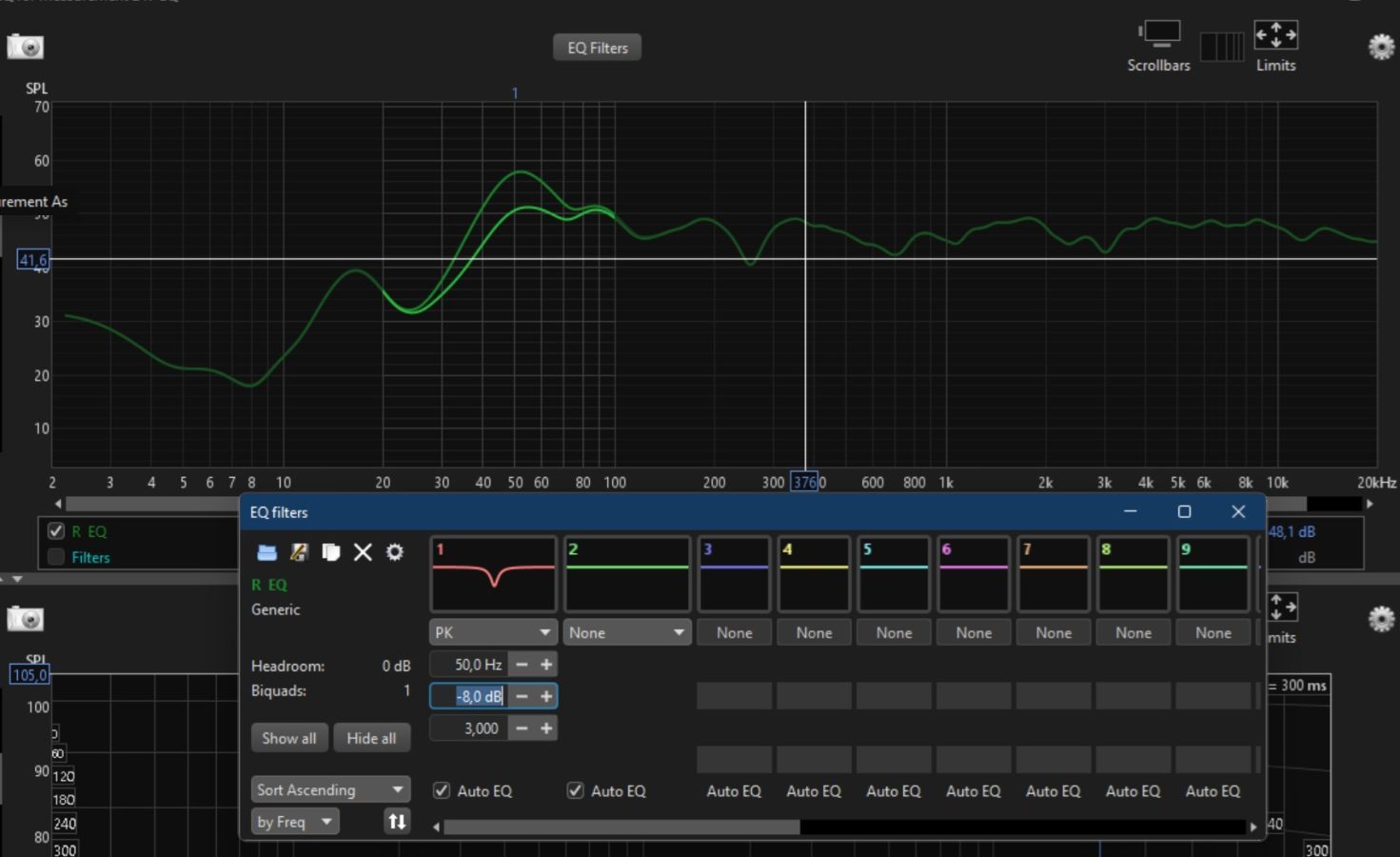Increase the -8,0 dB gain with plus
This screenshot has height=857, width=1400.
coord(546,696)
